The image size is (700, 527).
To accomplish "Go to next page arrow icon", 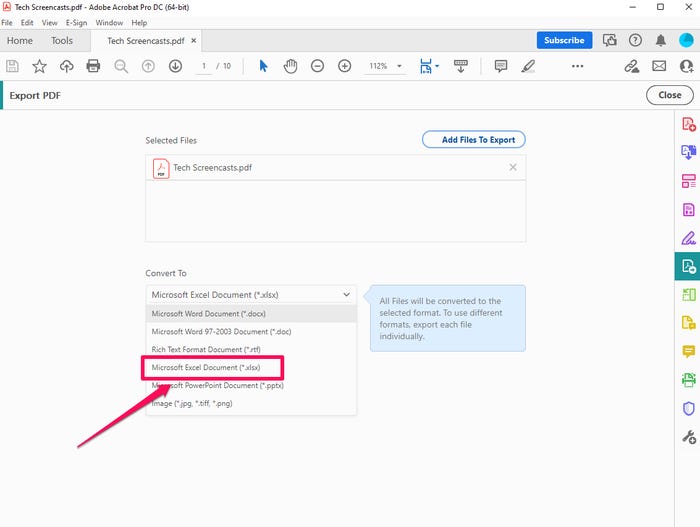I will 175,66.
